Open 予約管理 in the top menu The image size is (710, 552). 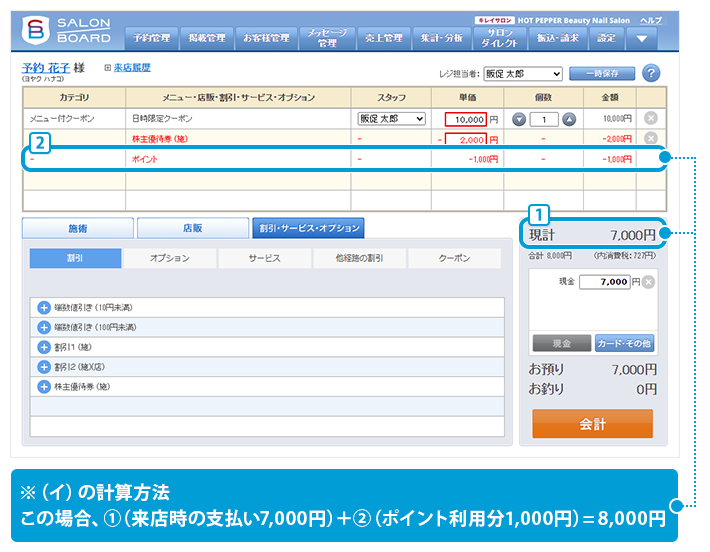click(x=151, y=38)
